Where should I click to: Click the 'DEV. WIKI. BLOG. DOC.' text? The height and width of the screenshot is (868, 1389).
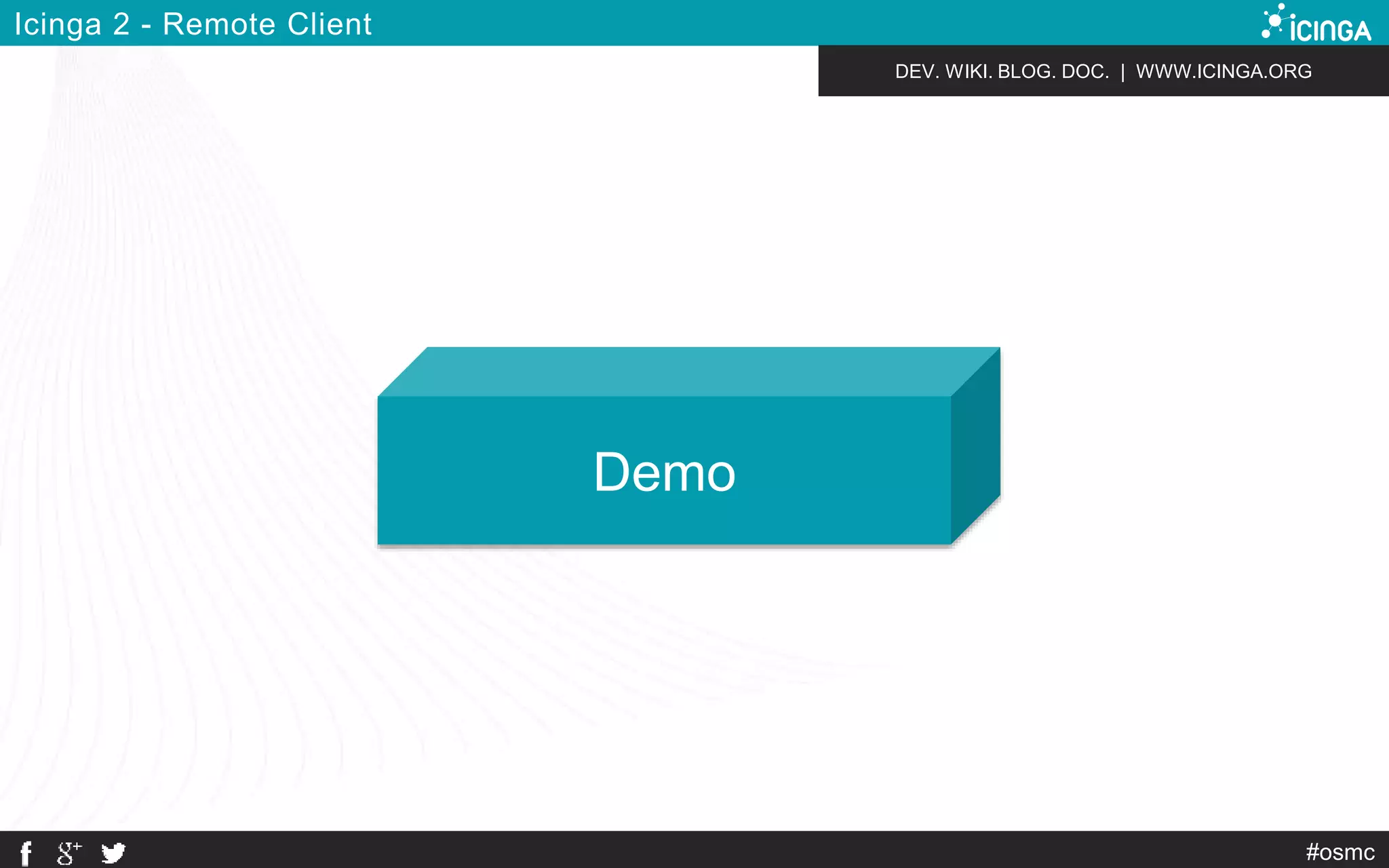[1002, 71]
